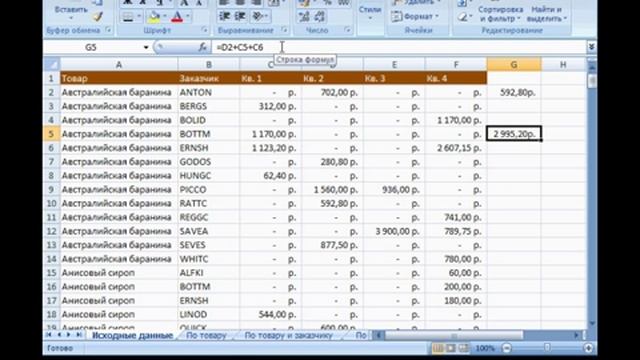Jump to the first sheet tab arrow
640x360 pixels.
point(49,335)
